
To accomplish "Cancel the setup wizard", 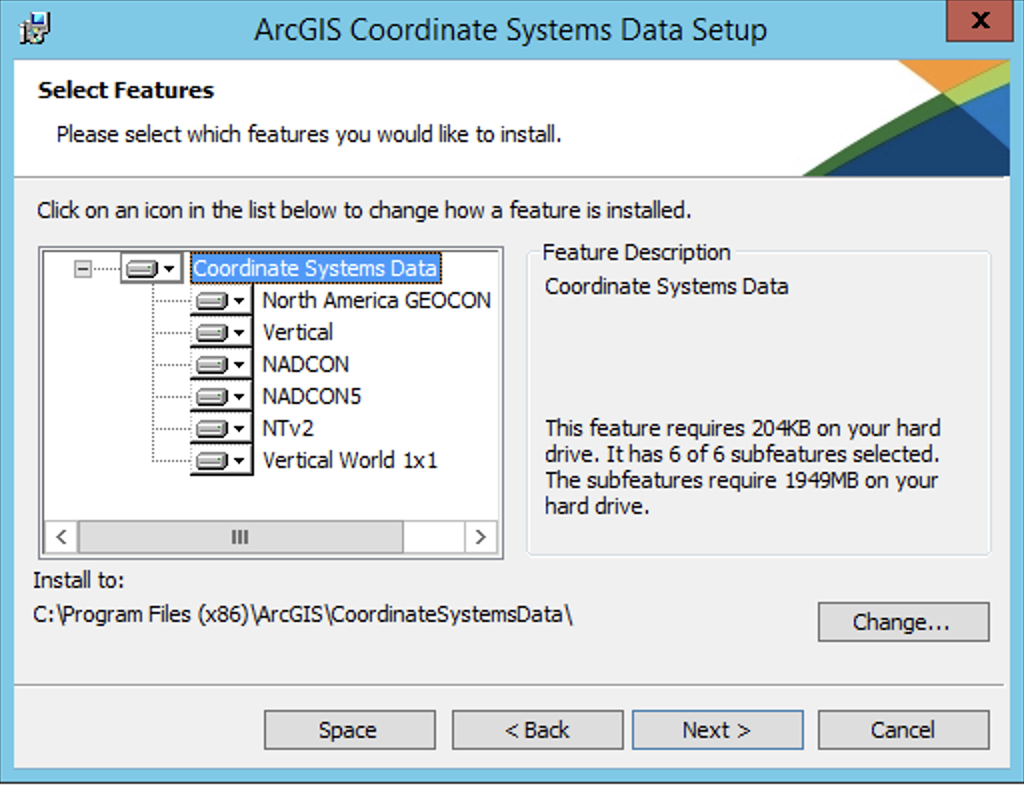I will click(x=903, y=730).
